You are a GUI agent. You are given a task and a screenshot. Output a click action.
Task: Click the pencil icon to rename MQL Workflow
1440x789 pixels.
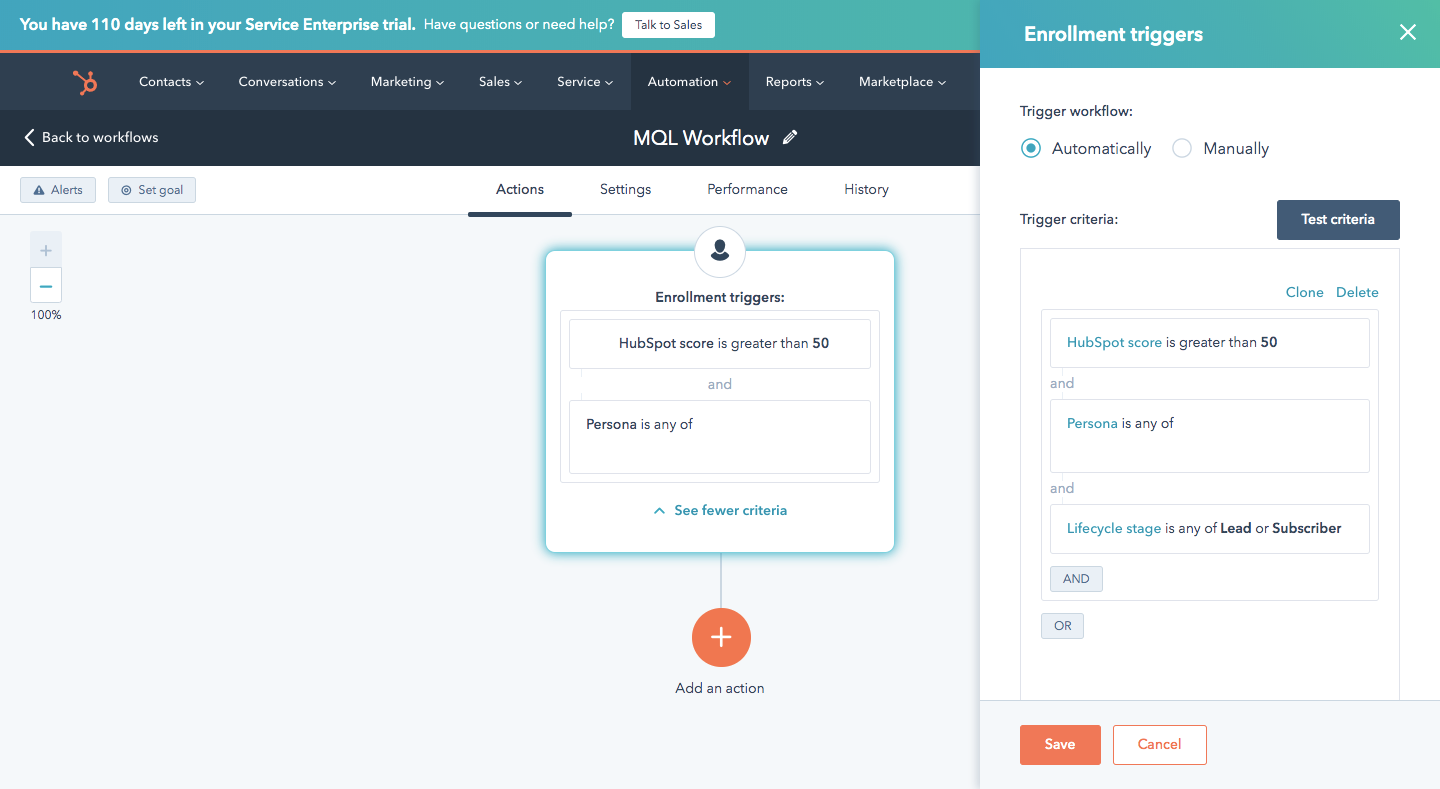pyautogui.click(x=790, y=138)
